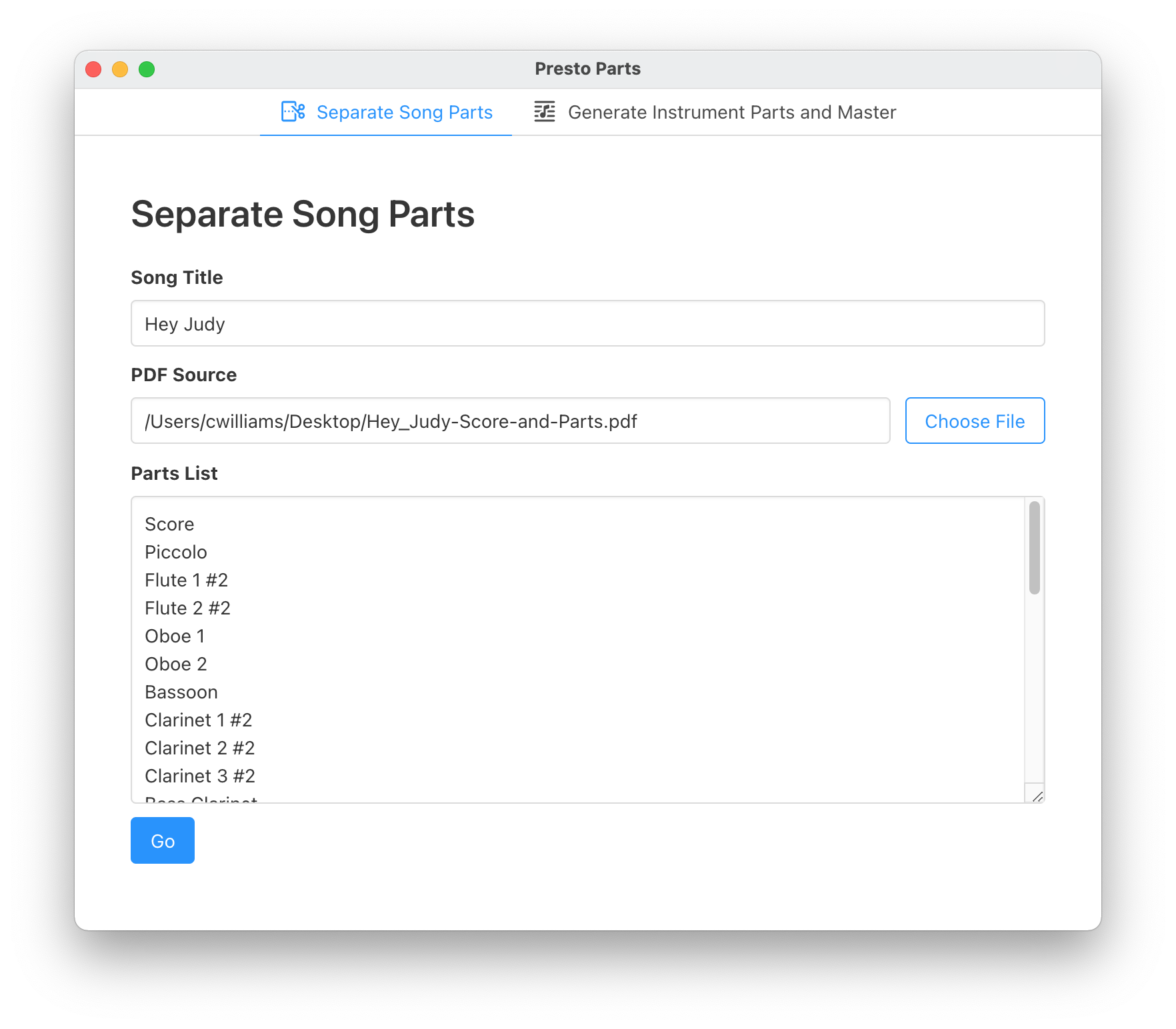
Task: Click the Presto Parts title bar text
Action: (x=587, y=69)
